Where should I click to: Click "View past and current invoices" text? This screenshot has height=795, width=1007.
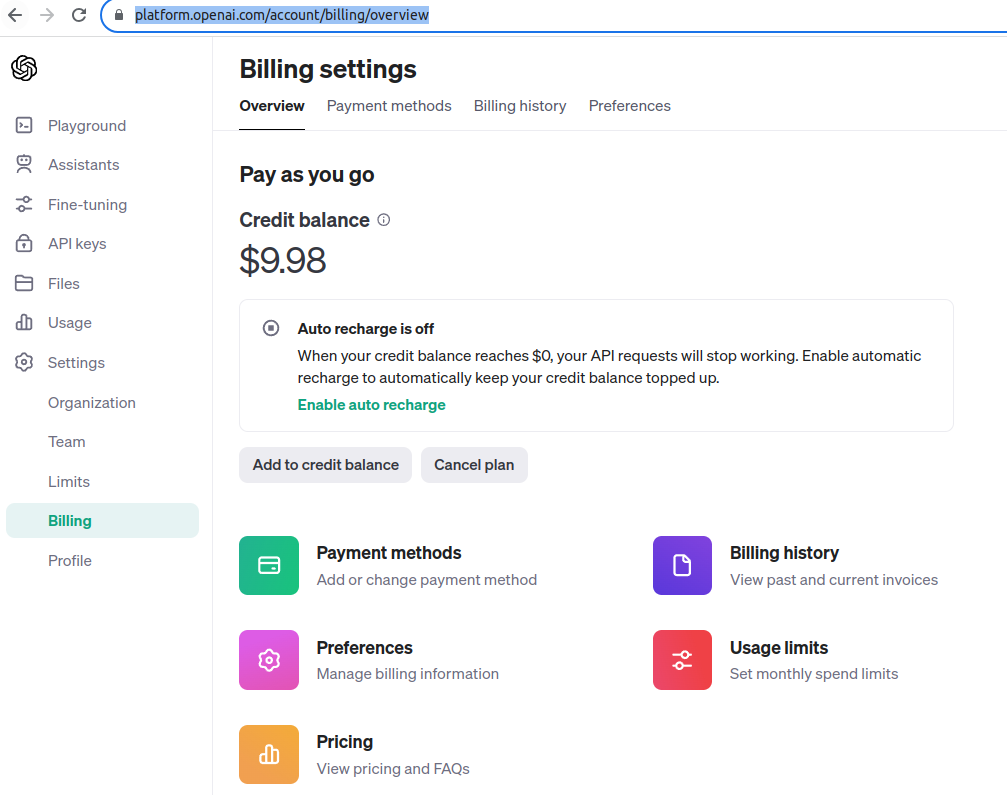pos(834,580)
